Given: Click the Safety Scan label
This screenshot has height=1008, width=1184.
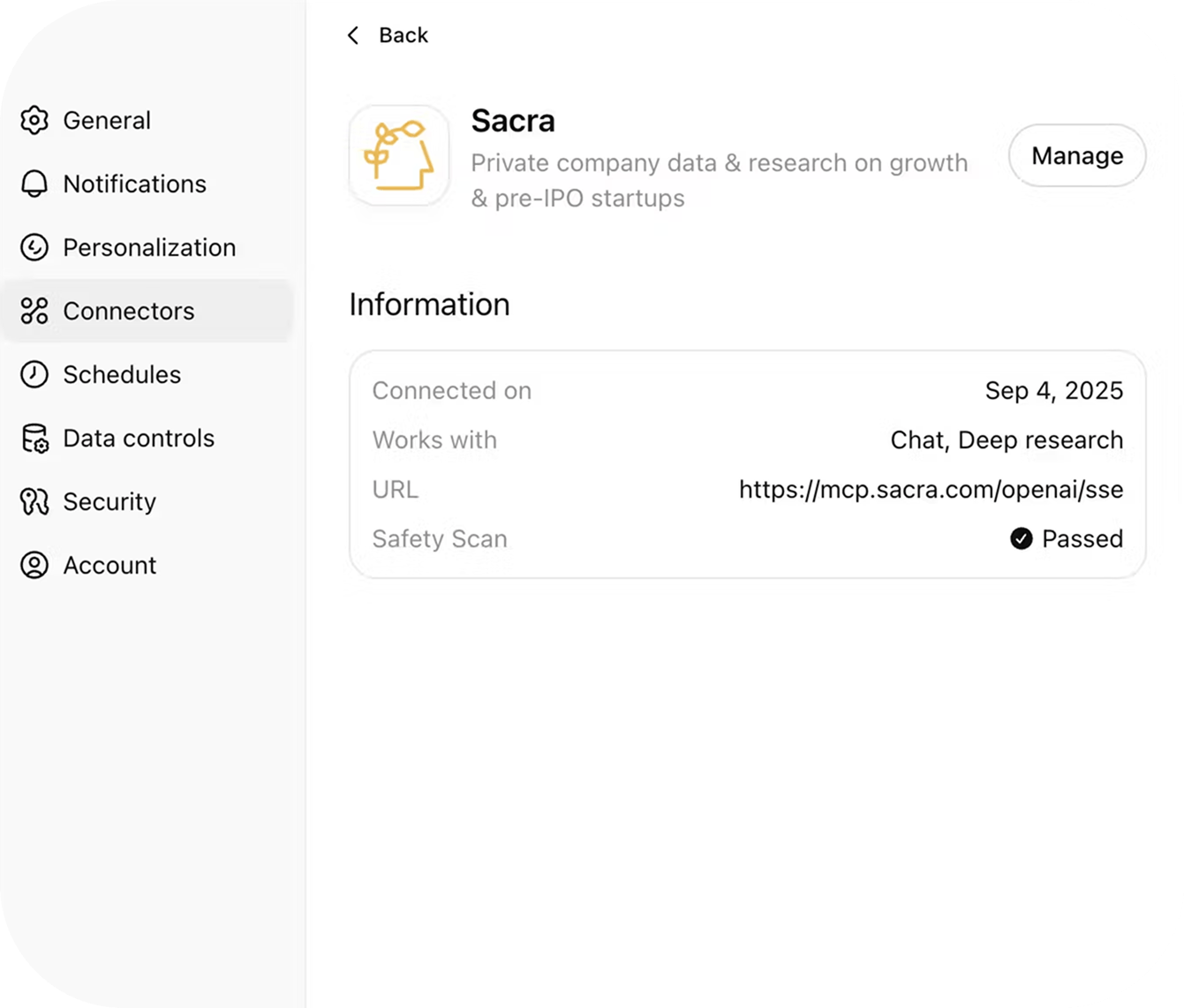Looking at the screenshot, I should click(440, 538).
